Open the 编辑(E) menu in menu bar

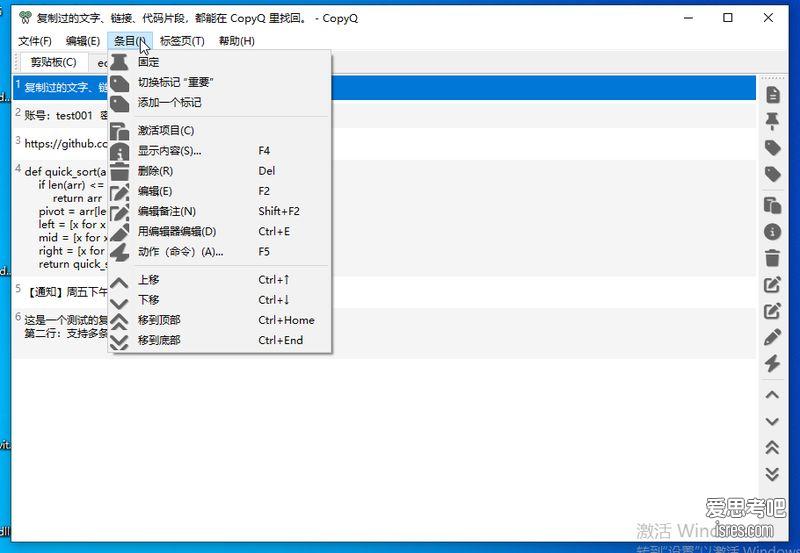[x=83, y=41]
